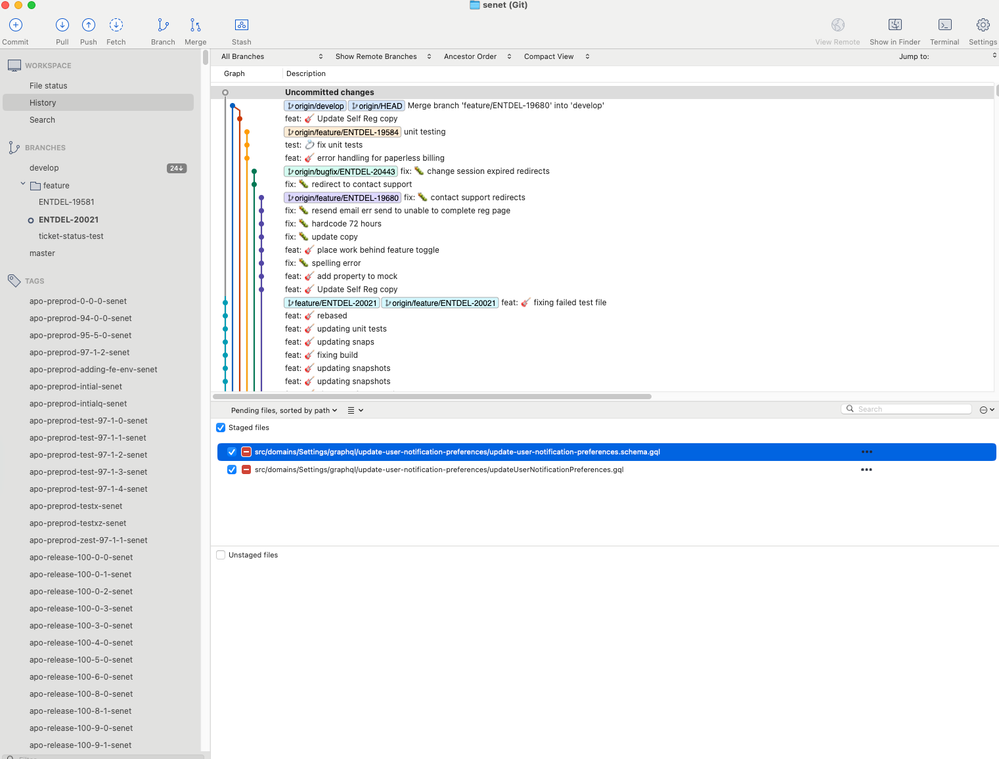Click the 24 behind badge on develop
The height and width of the screenshot is (759, 999).
pyautogui.click(x=176, y=168)
